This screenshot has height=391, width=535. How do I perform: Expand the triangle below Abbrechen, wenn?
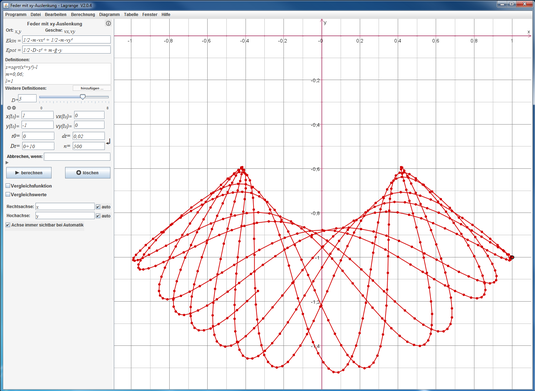tap(7, 163)
